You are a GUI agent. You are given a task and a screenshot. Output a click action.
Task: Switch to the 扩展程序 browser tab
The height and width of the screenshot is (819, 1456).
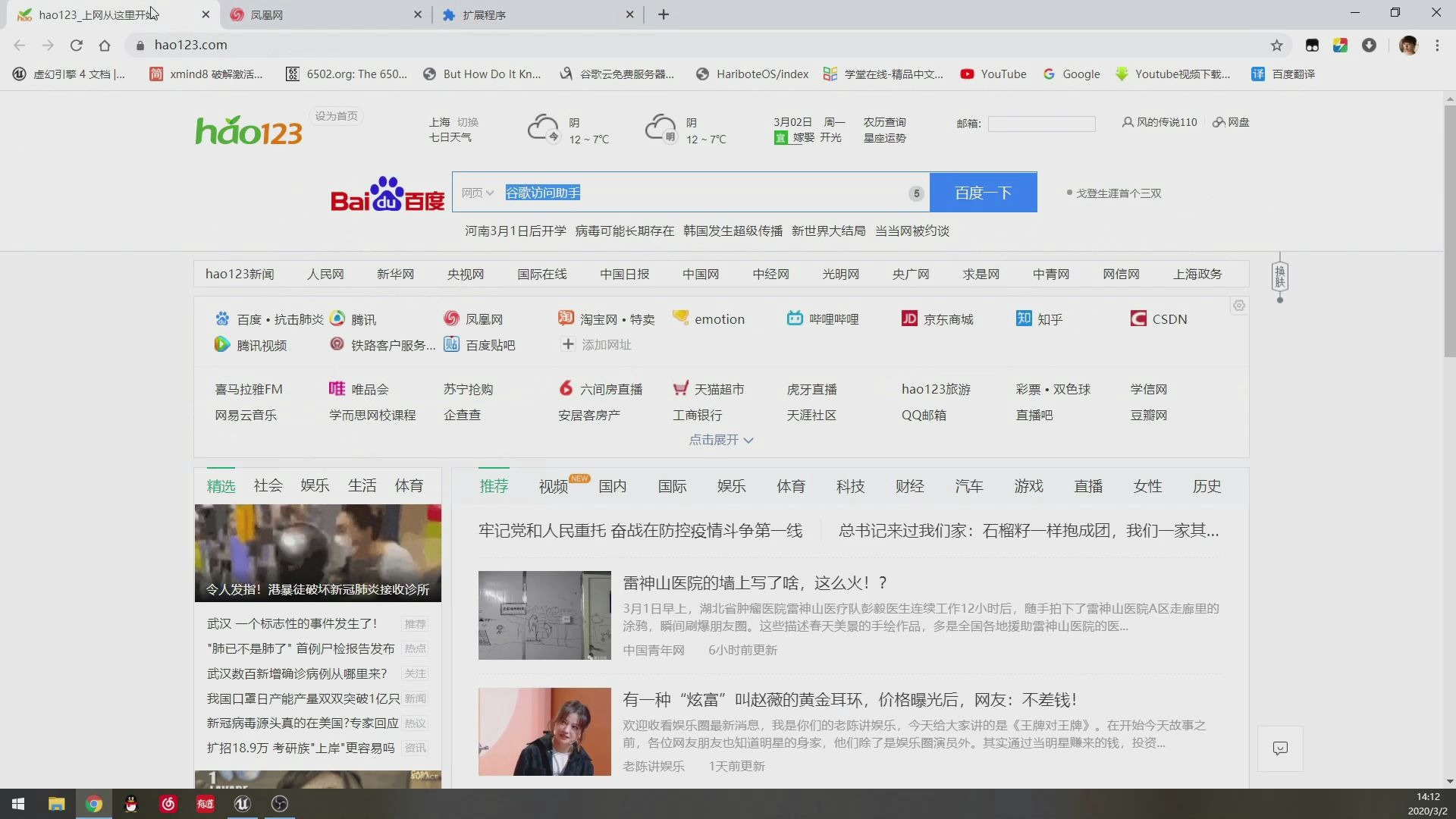coord(538,14)
